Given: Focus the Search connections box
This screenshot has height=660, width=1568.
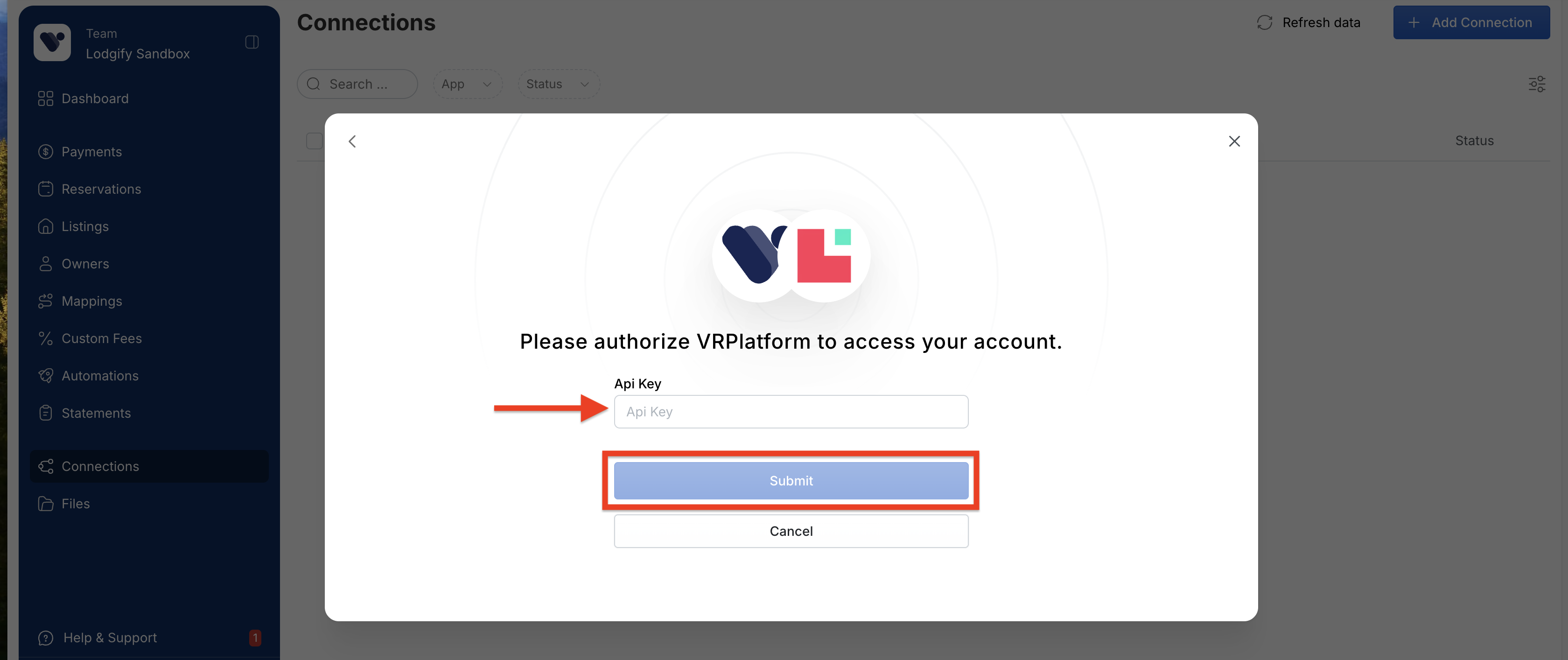Looking at the screenshot, I should point(357,84).
